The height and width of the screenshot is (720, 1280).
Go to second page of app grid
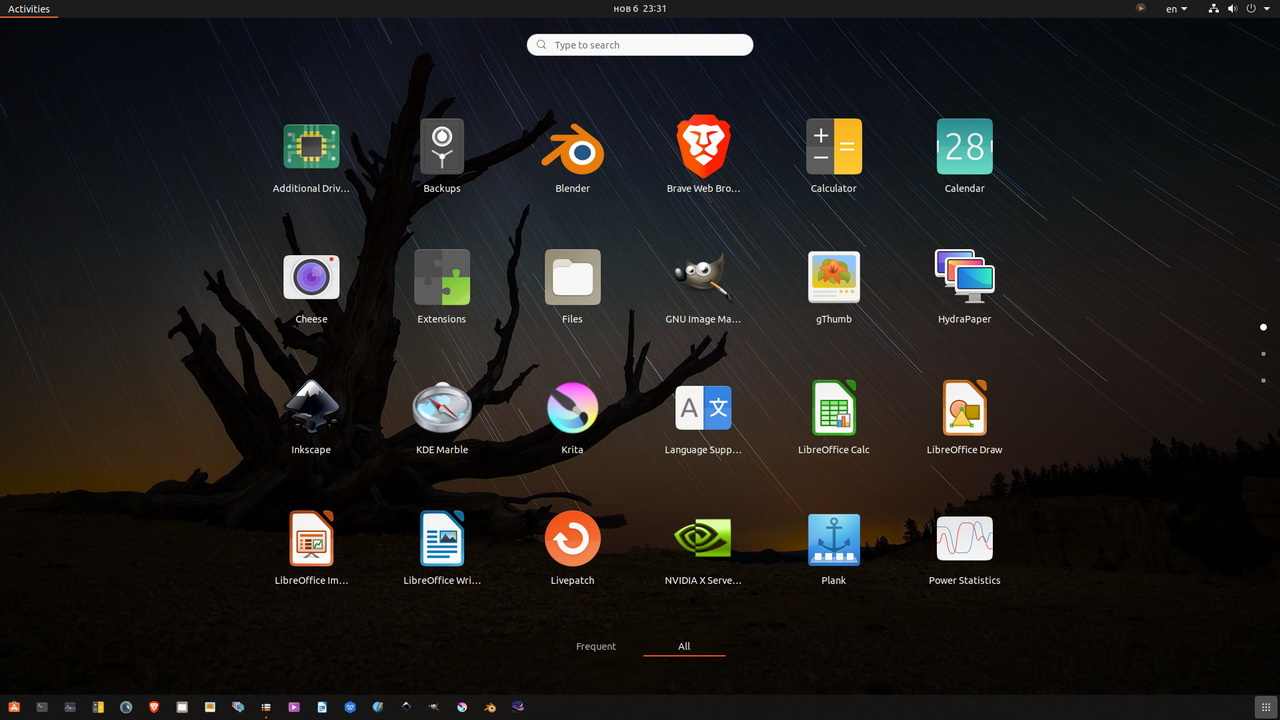click(x=1263, y=354)
